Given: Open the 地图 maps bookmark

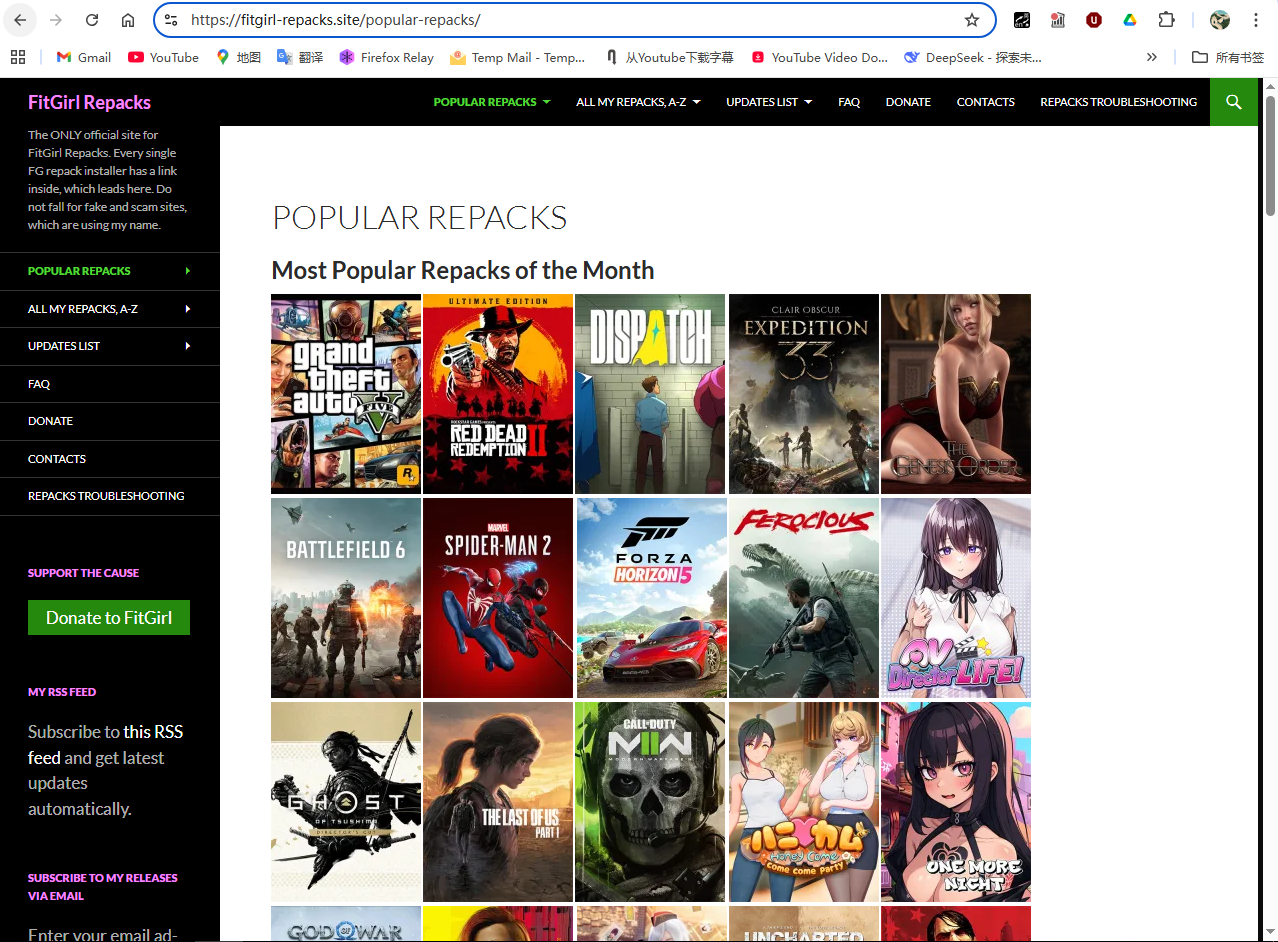Looking at the screenshot, I should [238, 57].
